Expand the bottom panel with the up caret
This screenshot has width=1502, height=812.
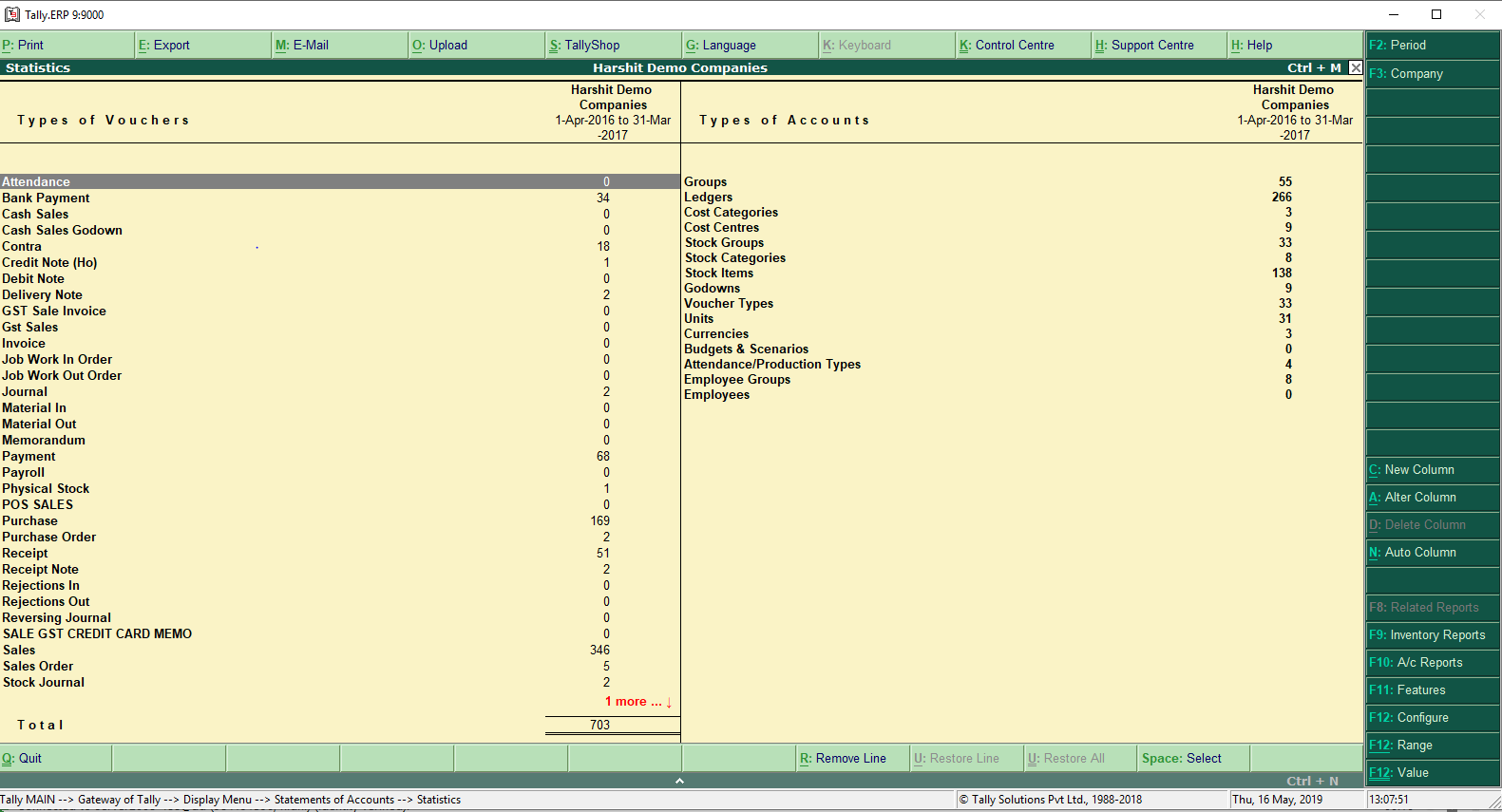pos(679,781)
